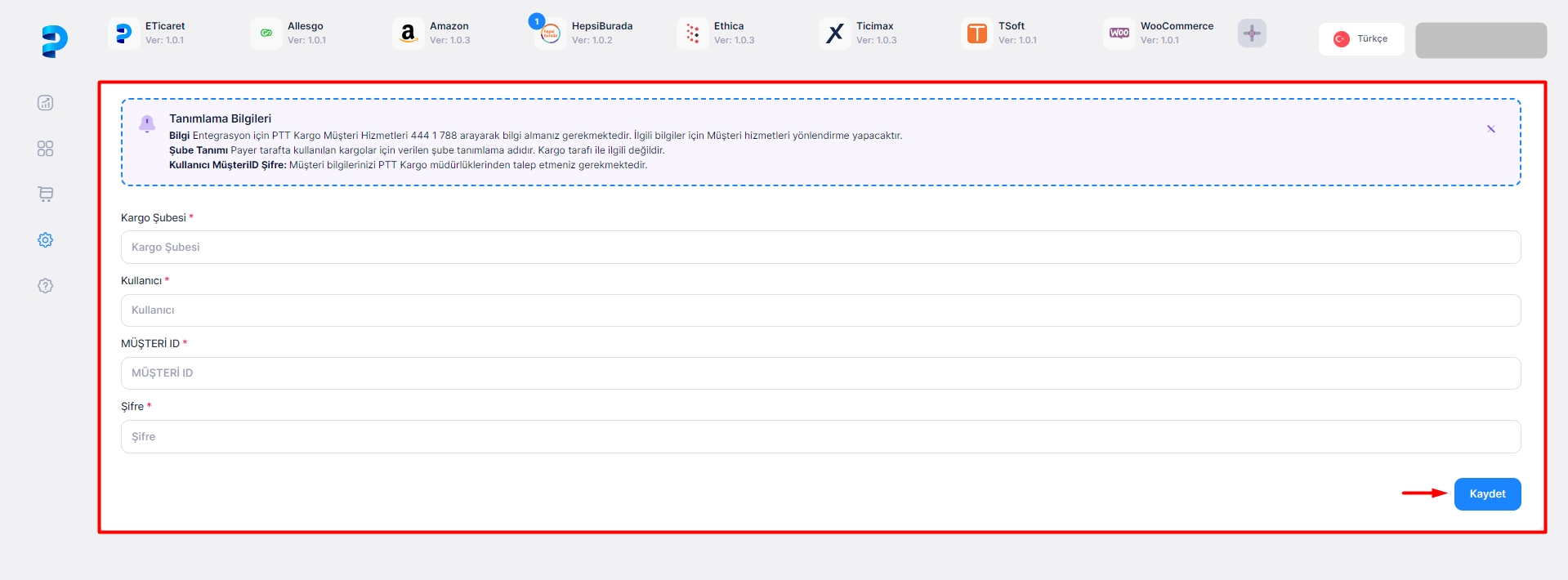Focus the Kargo Şubesi input field
Screen dimensions: 1568x580
click(x=820, y=248)
